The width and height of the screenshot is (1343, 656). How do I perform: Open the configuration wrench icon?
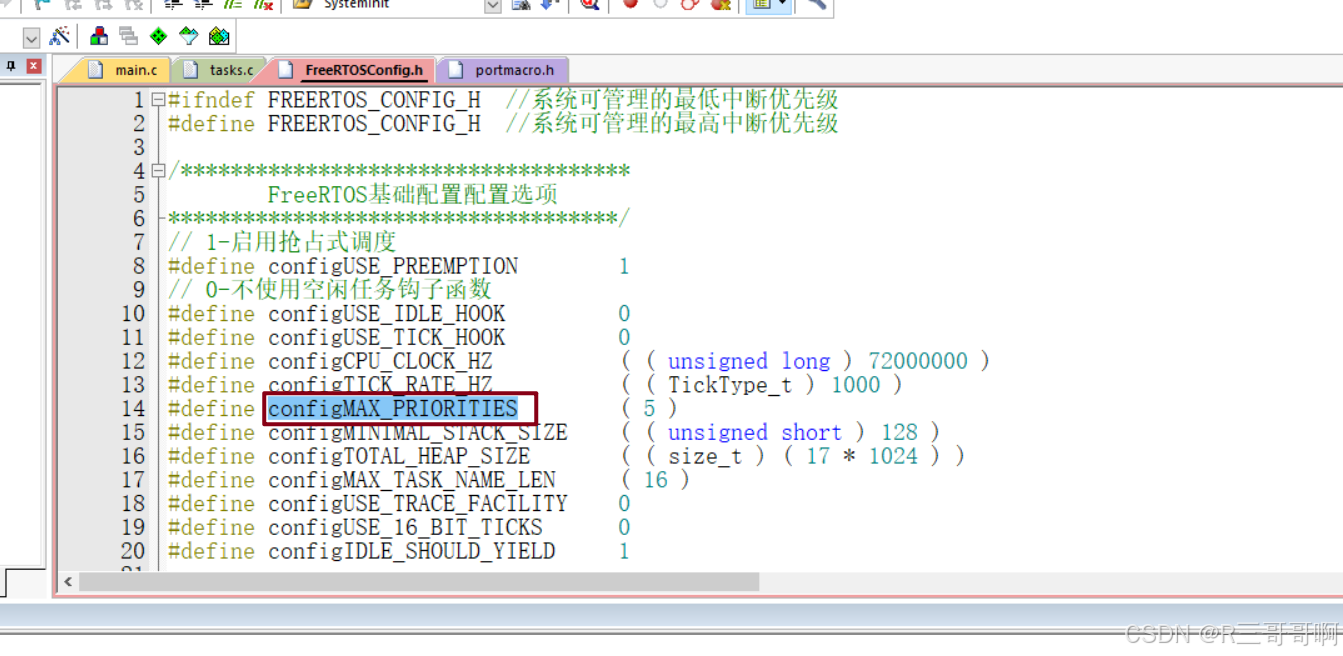point(817,4)
